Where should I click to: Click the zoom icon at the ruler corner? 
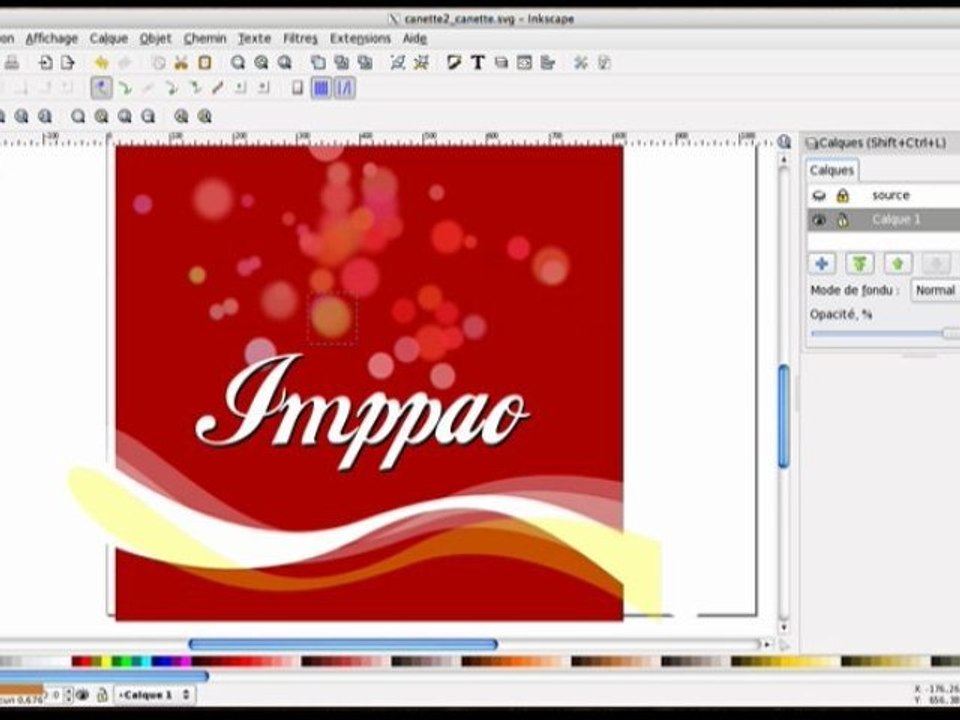pos(784,142)
